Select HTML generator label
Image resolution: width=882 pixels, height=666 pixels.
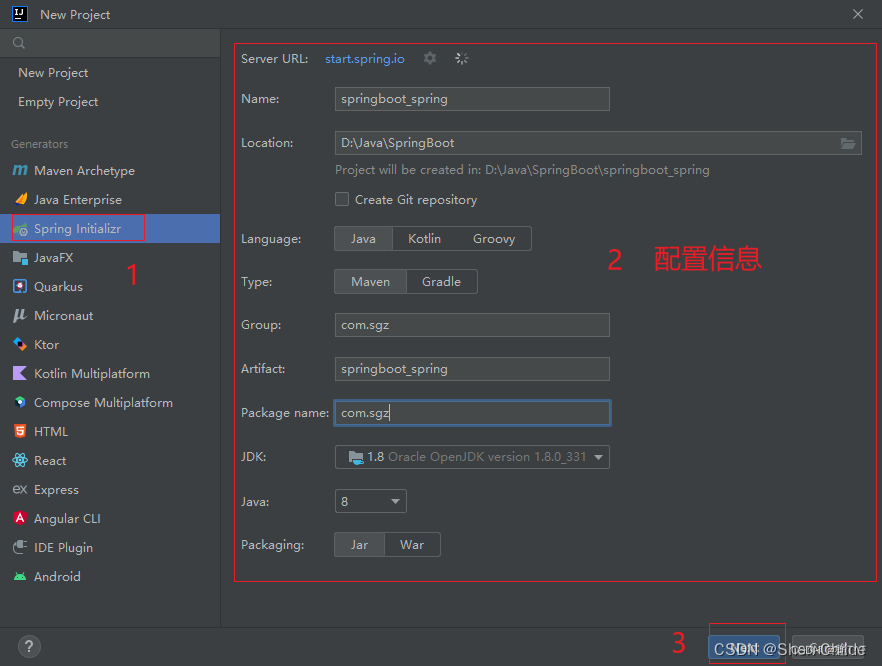coord(51,431)
